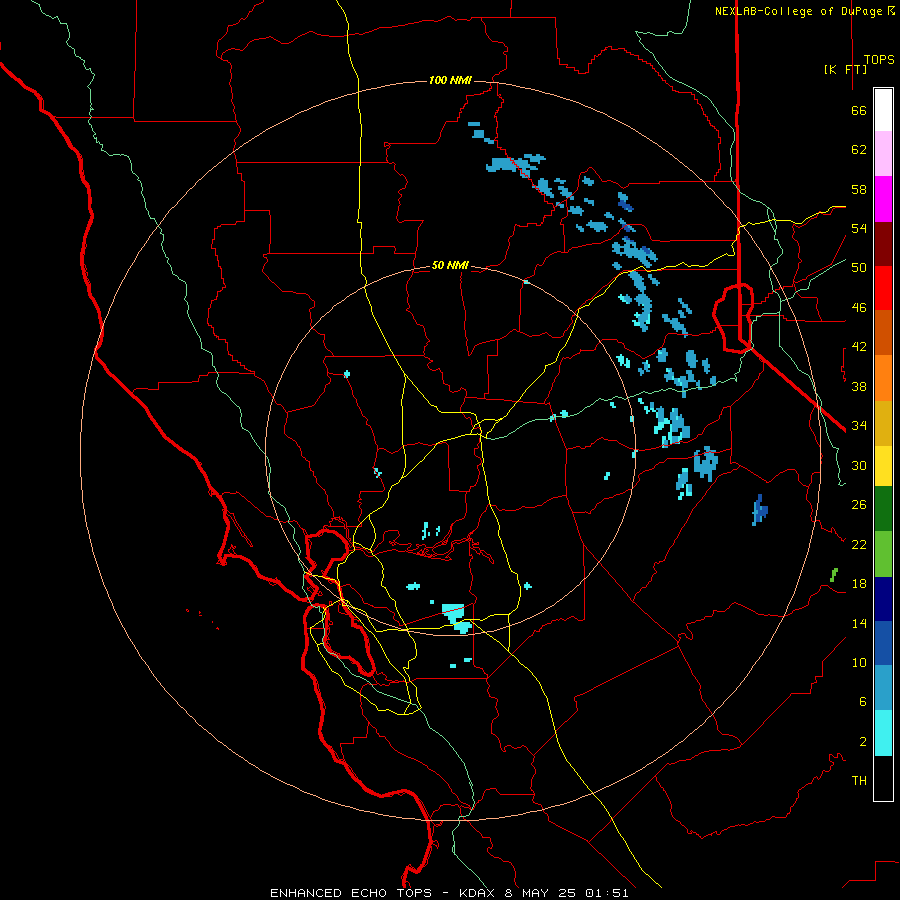Click the dark orange 42-46 kft swatch
Viewport: 900px width, 900px height.
coord(883,333)
